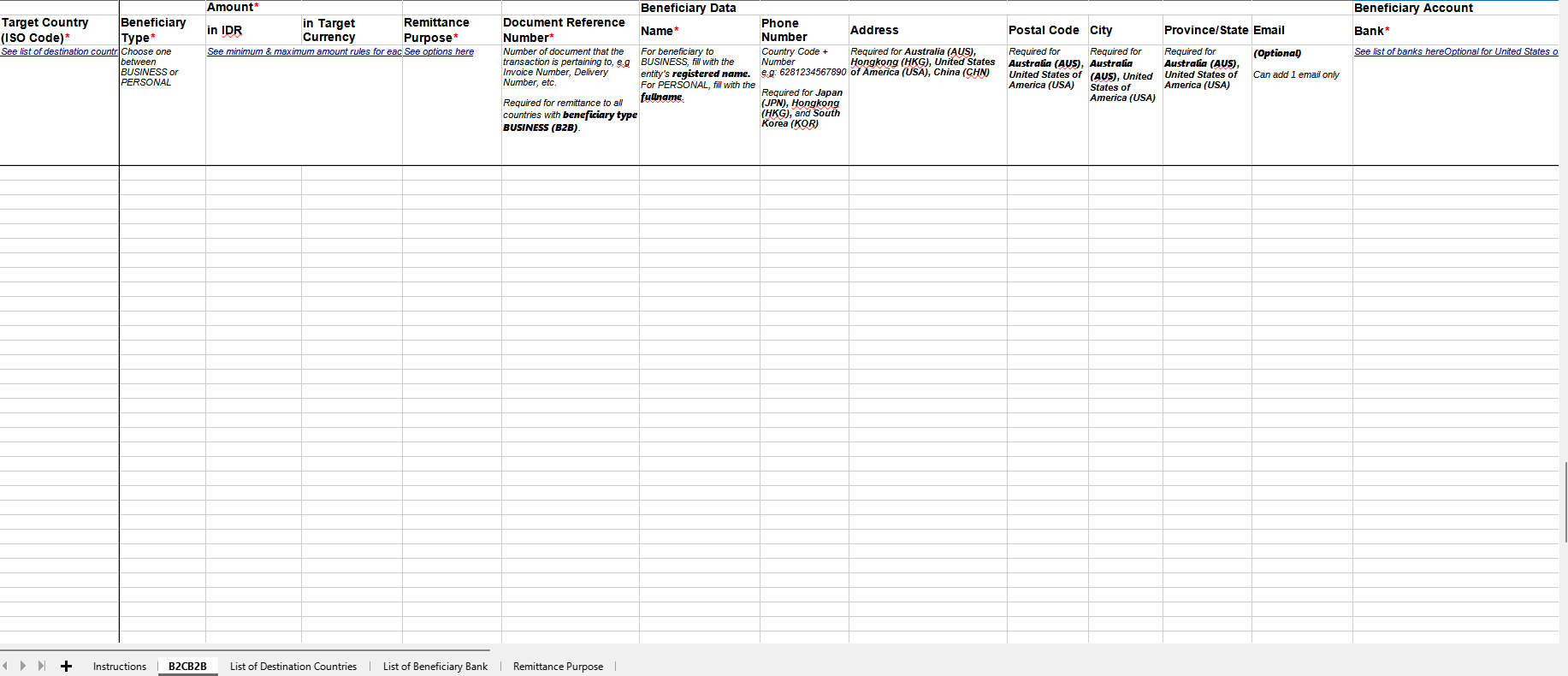Screen dimensions: 1568x676
Task: Select the B2CB2B sheet tab
Action: click(x=187, y=667)
